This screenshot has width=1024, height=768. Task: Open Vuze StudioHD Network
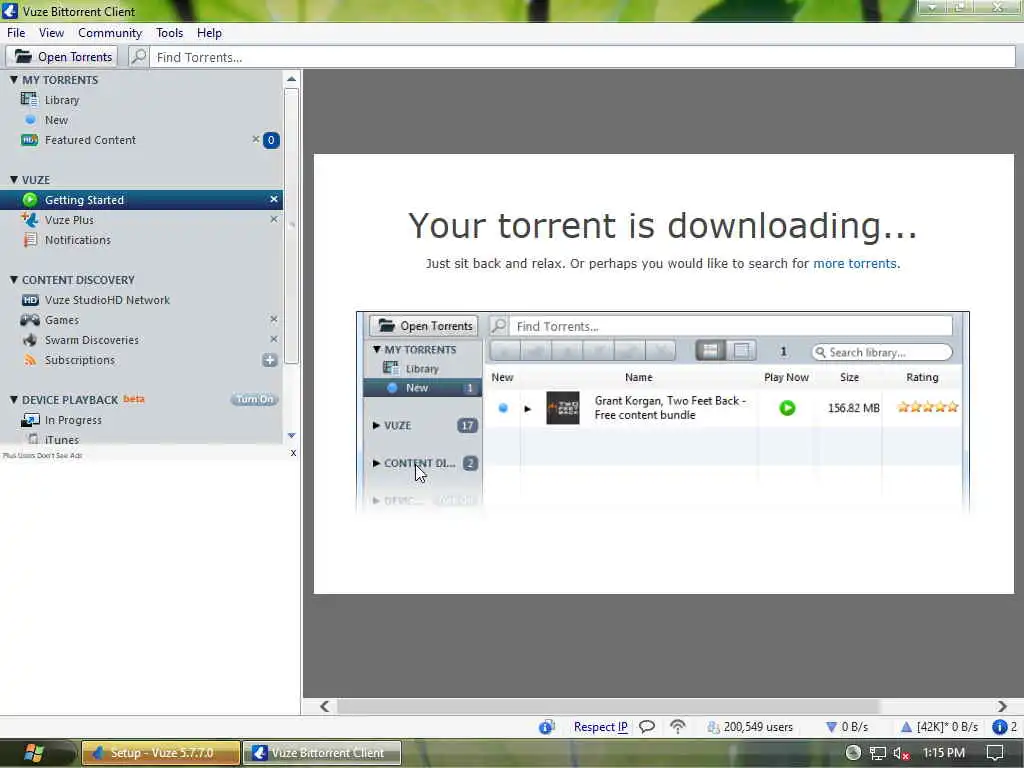coord(106,300)
